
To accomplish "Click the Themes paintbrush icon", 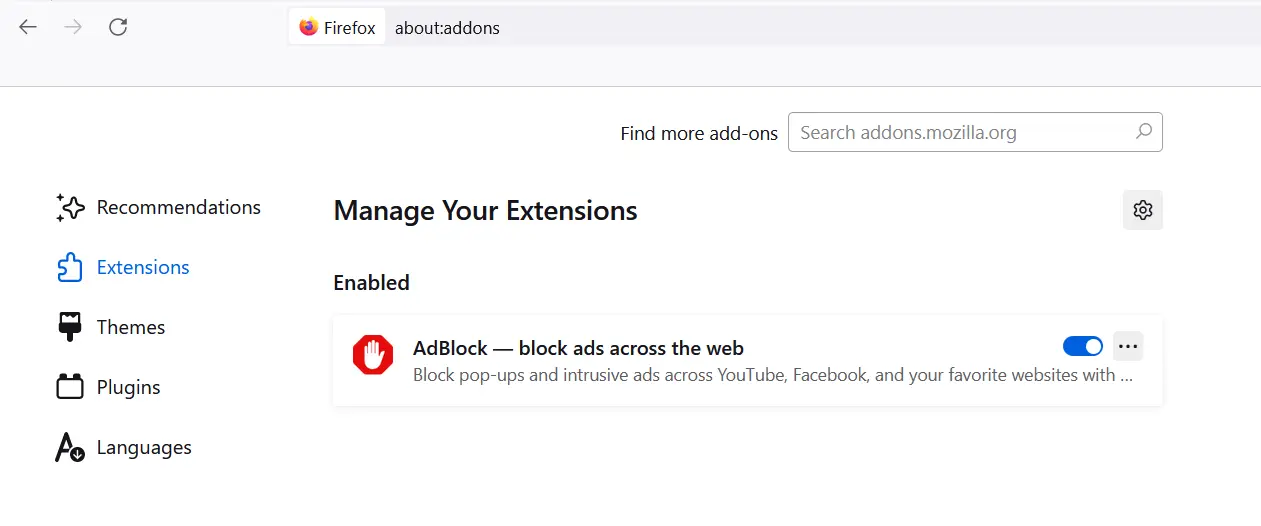I will click(70, 327).
